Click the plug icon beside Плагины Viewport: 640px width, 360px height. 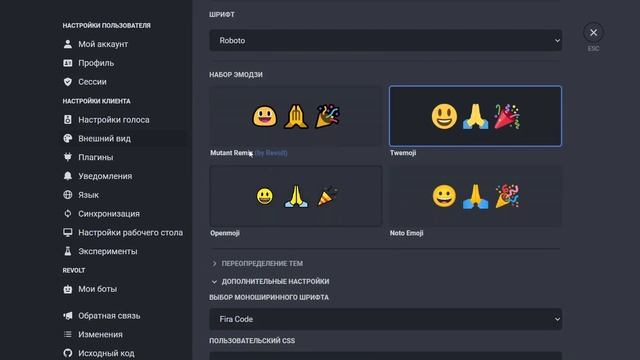click(x=68, y=157)
